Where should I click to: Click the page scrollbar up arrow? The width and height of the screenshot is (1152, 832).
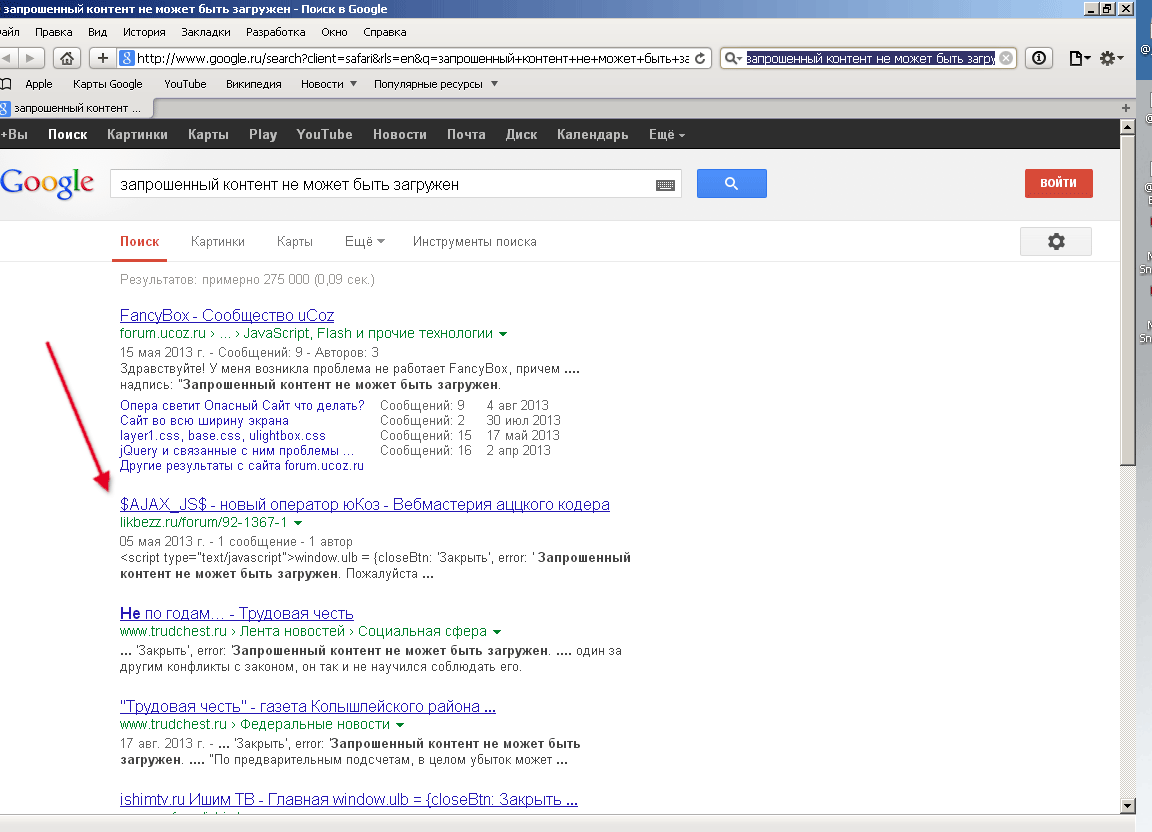pyautogui.click(x=1128, y=126)
